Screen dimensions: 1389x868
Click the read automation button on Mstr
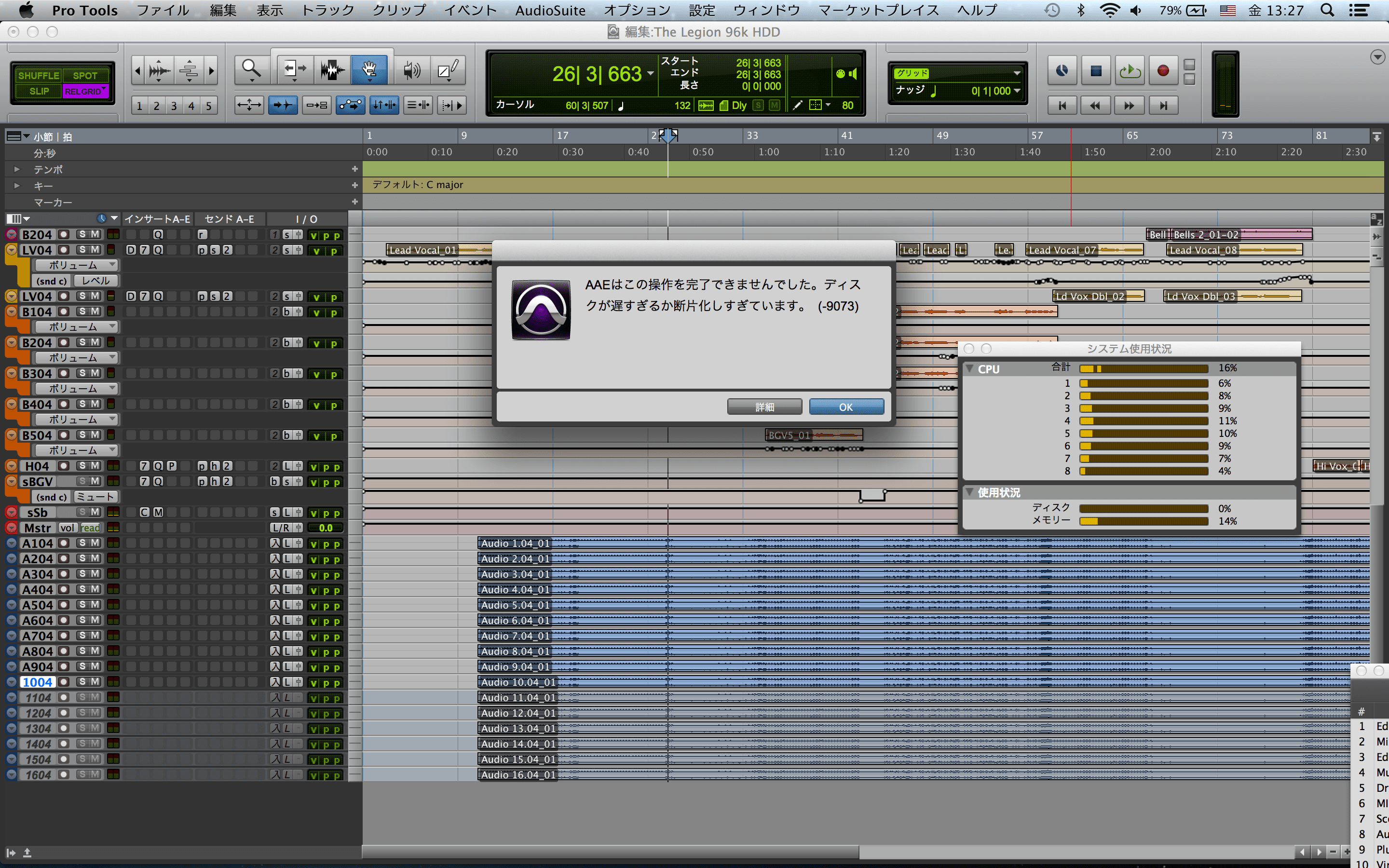(90, 528)
